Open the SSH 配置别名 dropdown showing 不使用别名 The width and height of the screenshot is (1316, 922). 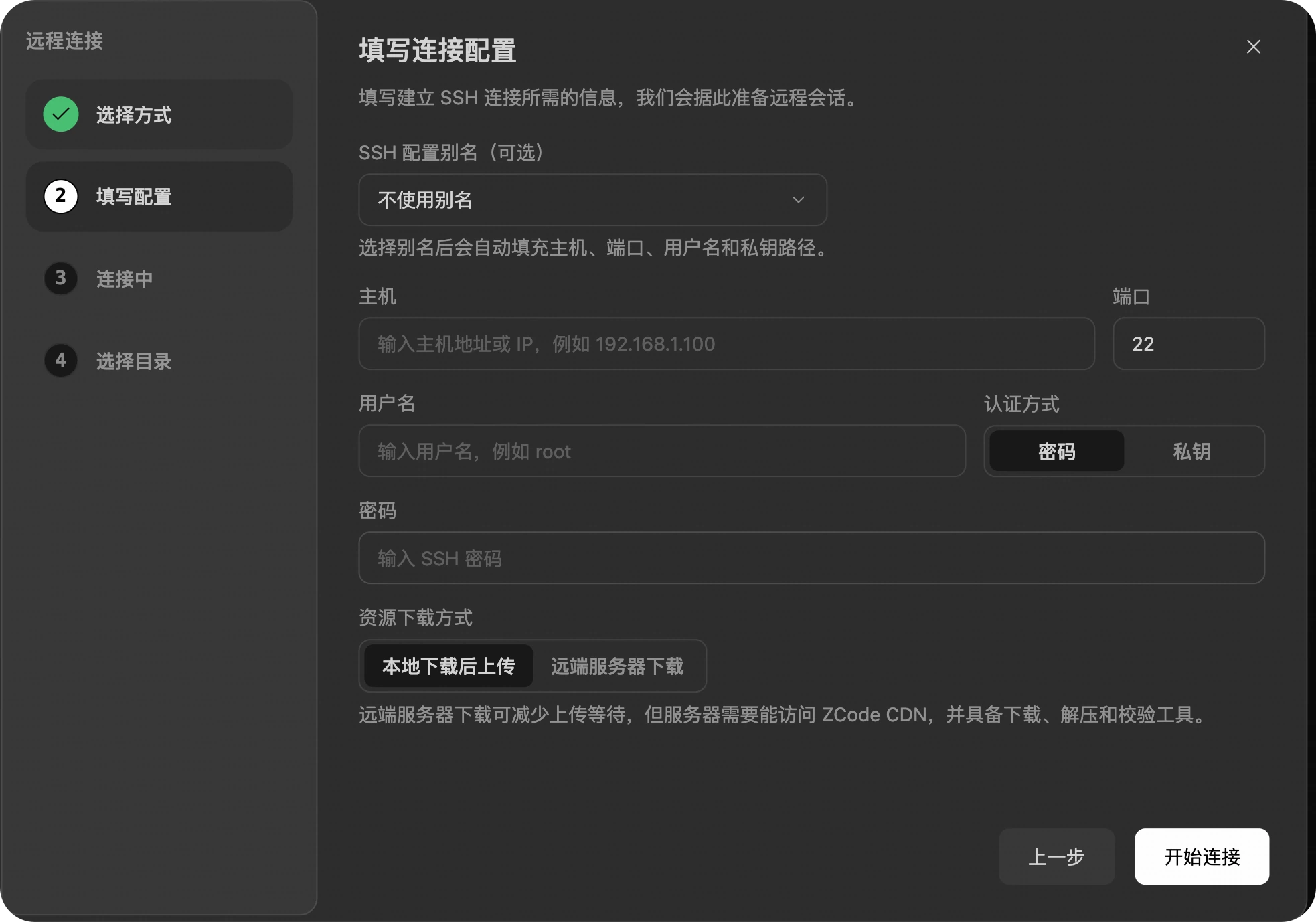click(x=592, y=199)
